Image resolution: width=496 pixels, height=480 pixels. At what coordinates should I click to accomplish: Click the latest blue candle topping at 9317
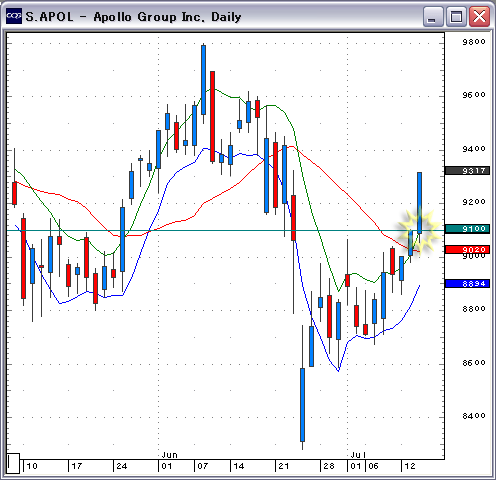(419, 203)
